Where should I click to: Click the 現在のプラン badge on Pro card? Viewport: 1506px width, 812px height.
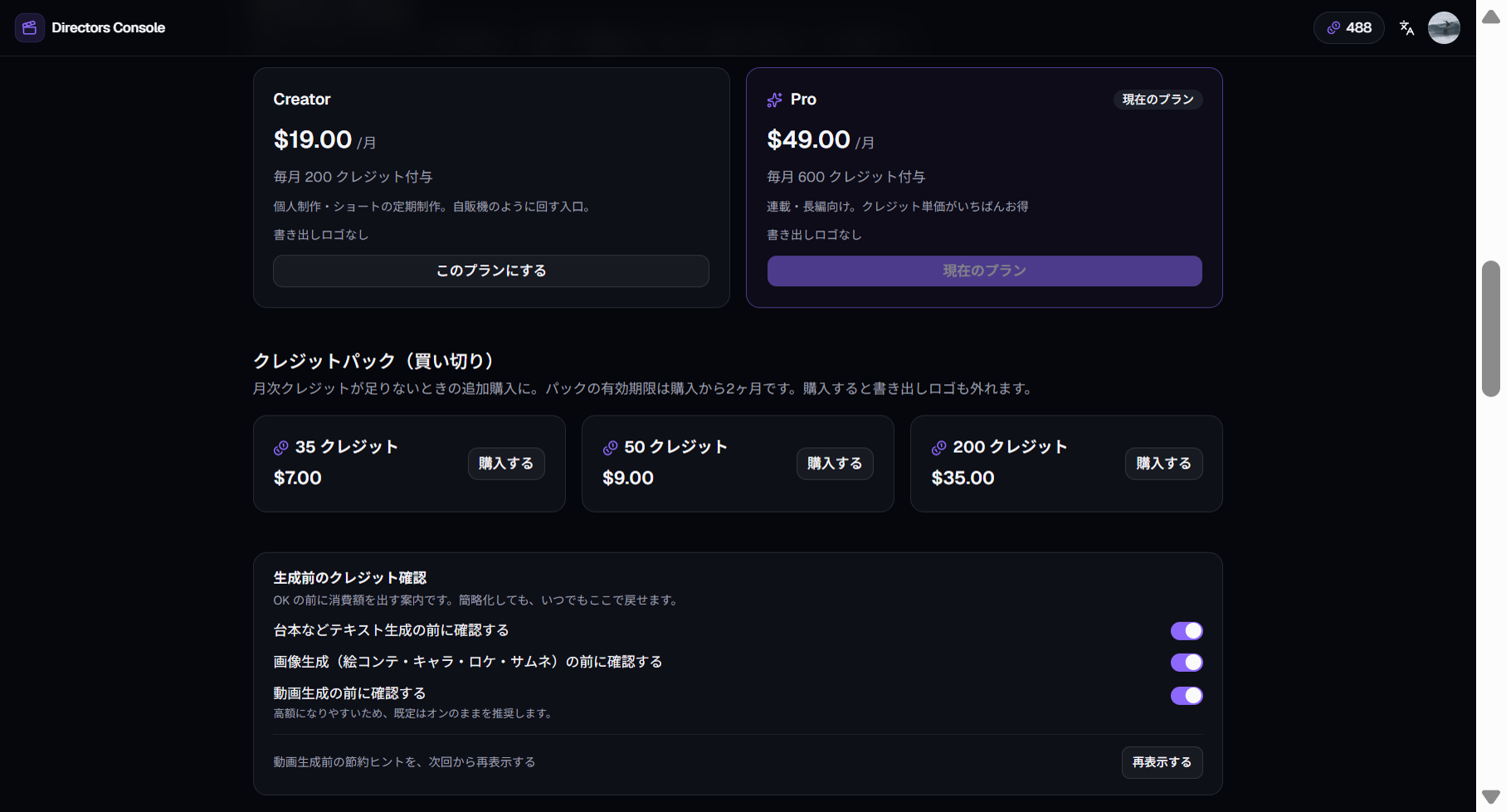coord(1158,100)
